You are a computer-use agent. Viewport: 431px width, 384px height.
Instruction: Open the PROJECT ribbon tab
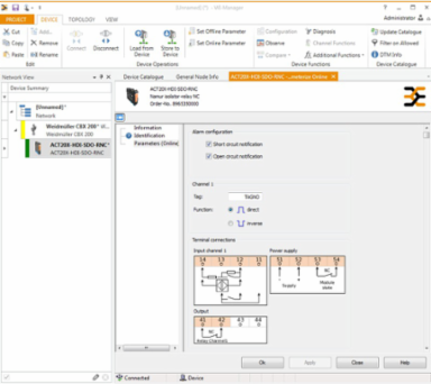coord(17,19)
